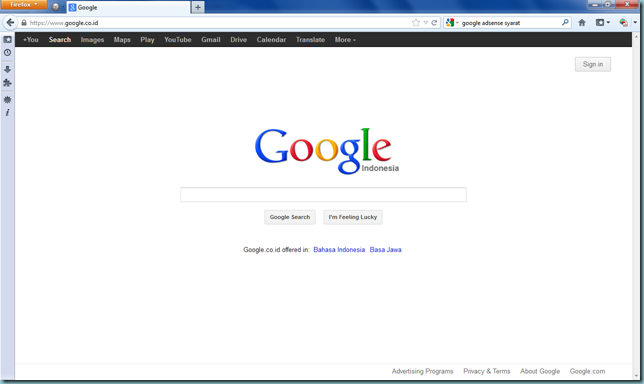This screenshot has height=384, width=644.
Task: Click the search bar magnifier icon
Action: (565, 23)
